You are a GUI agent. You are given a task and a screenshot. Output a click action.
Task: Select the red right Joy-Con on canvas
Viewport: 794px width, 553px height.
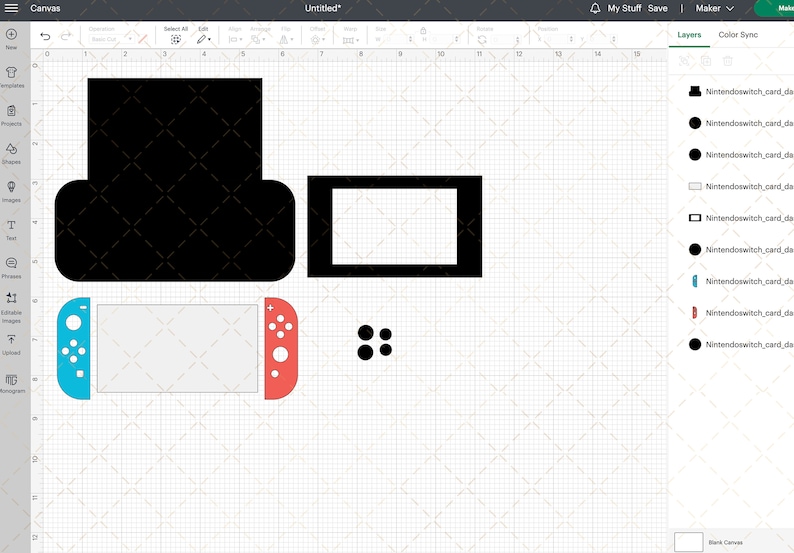pos(281,348)
